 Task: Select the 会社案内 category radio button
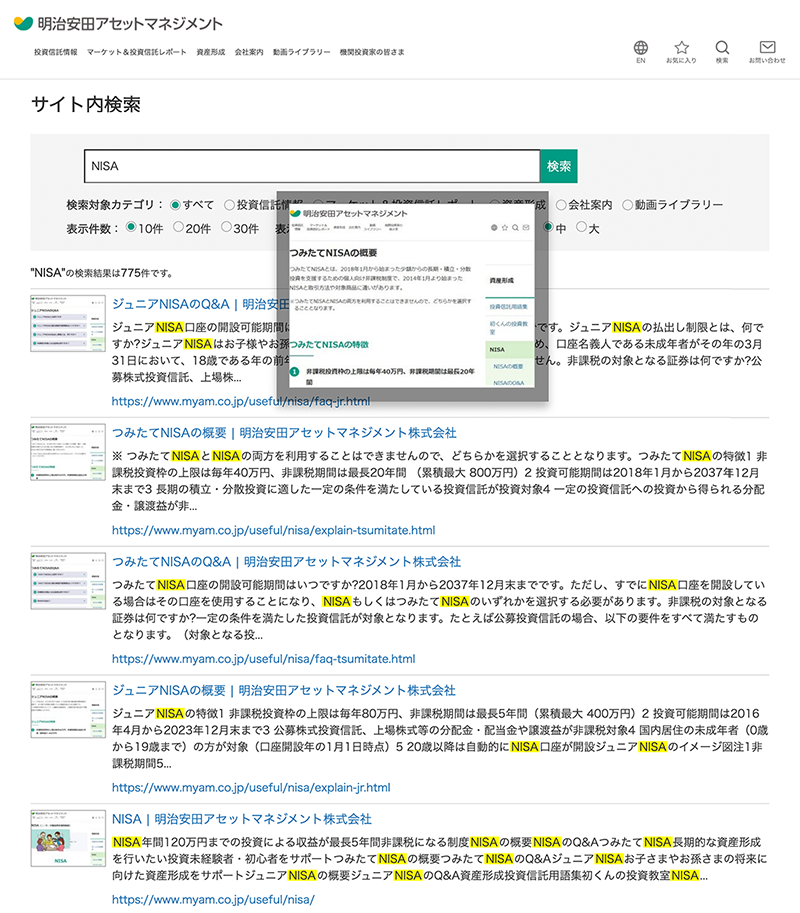561,205
